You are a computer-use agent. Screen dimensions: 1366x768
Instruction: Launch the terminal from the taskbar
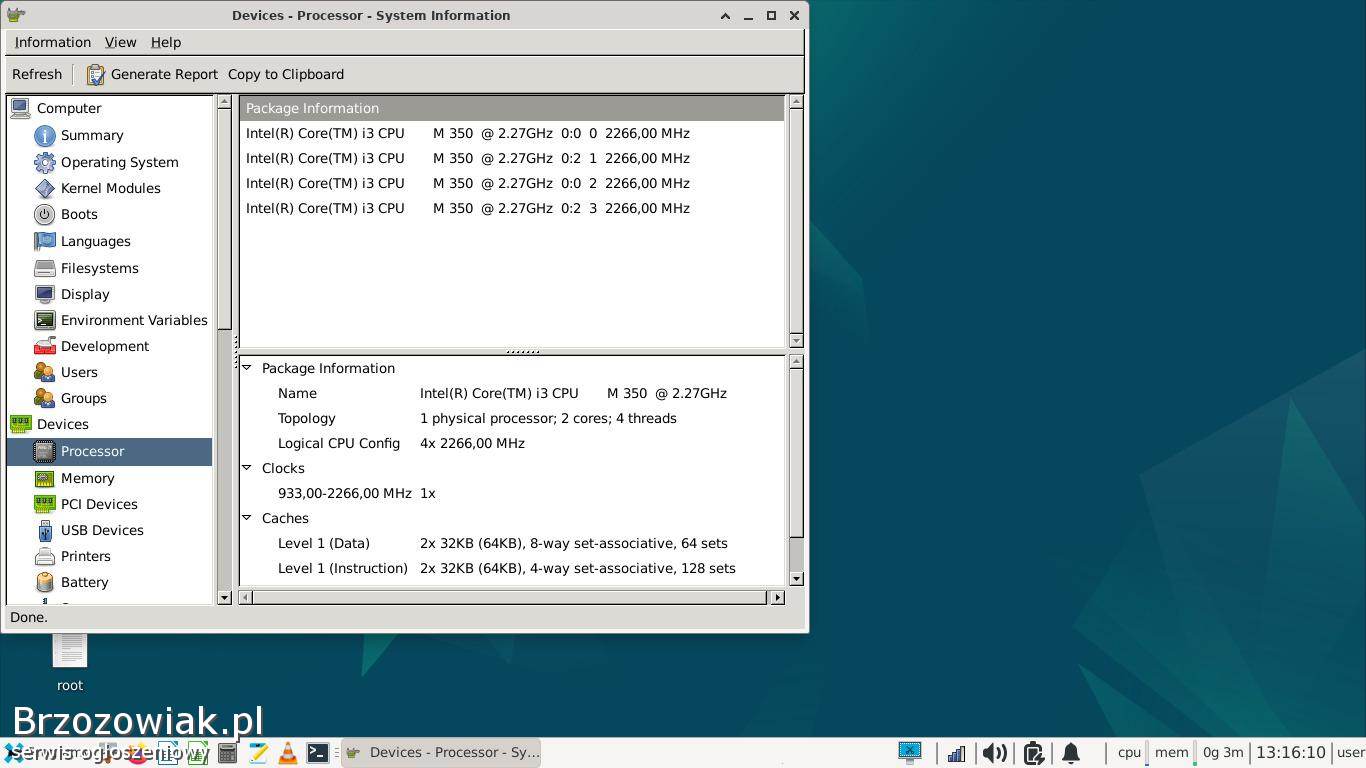click(317, 753)
